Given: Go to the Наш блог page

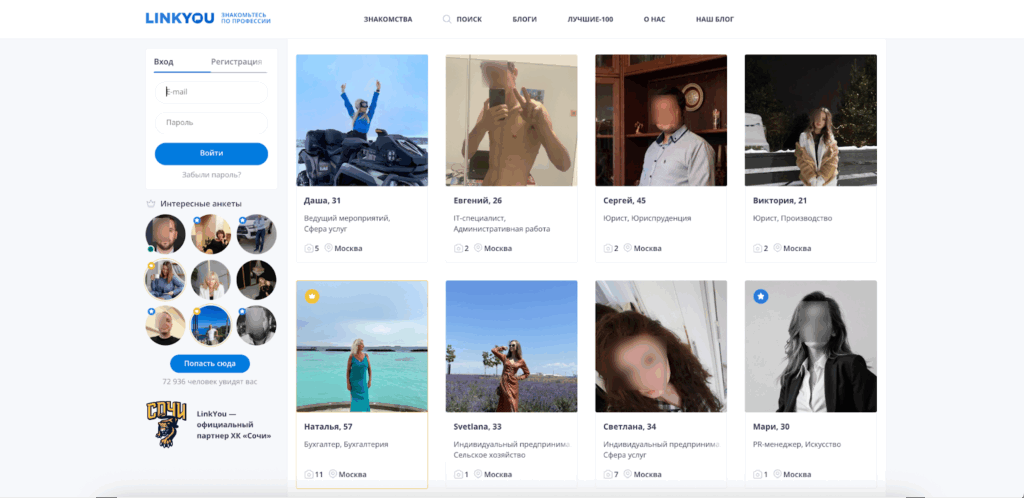Looking at the screenshot, I should click(x=715, y=19).
